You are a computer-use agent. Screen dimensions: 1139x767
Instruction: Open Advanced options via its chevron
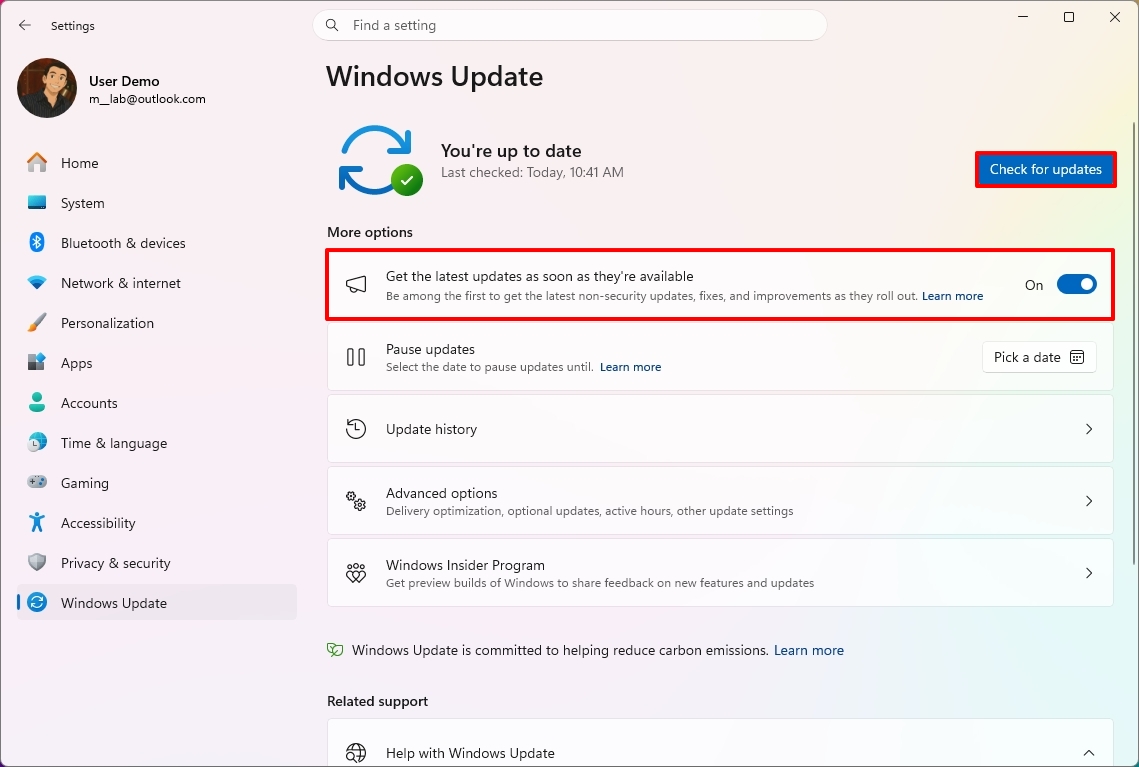pos(1089,501)
